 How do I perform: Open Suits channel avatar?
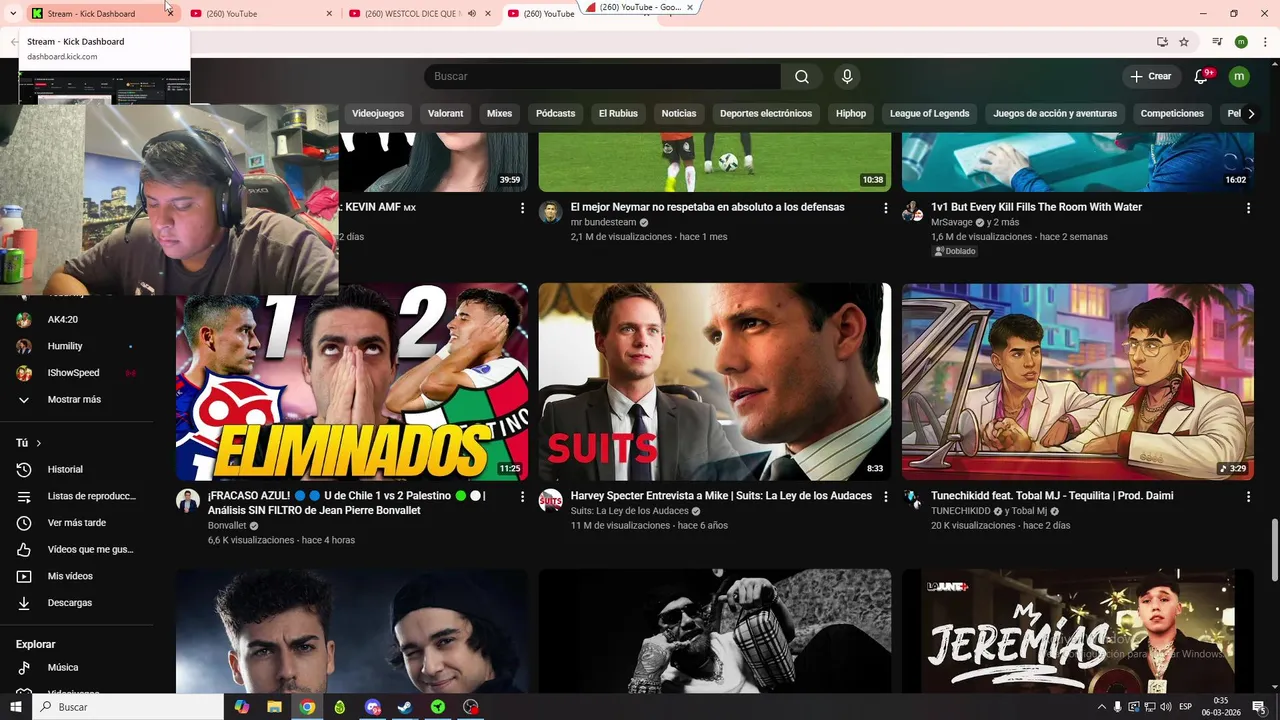550,501
